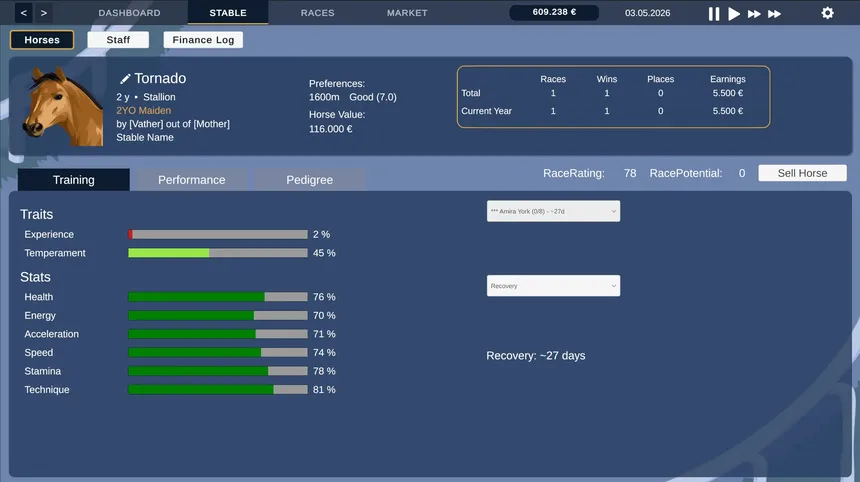
Task: Open the Pedigree tab
Action: coord(309,180)
